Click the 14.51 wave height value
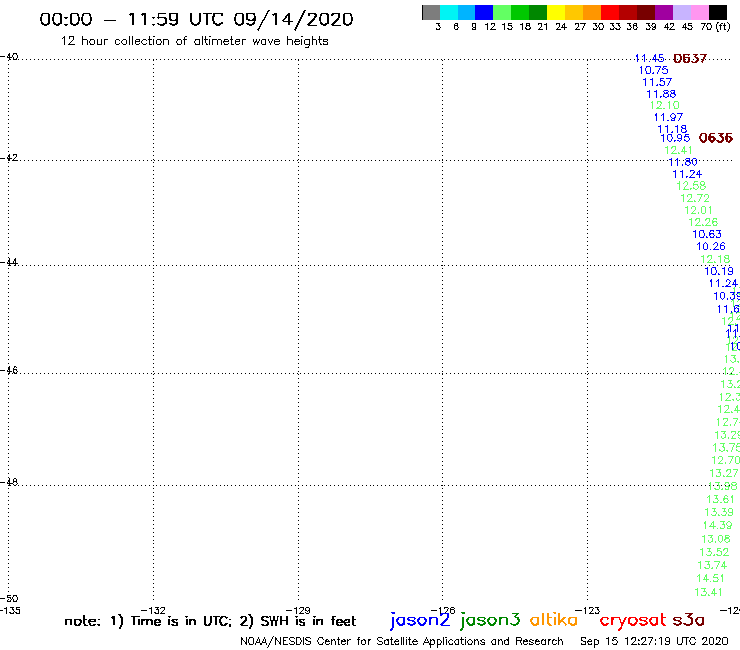This screenshot has width=740, height=650. point(710,578)
